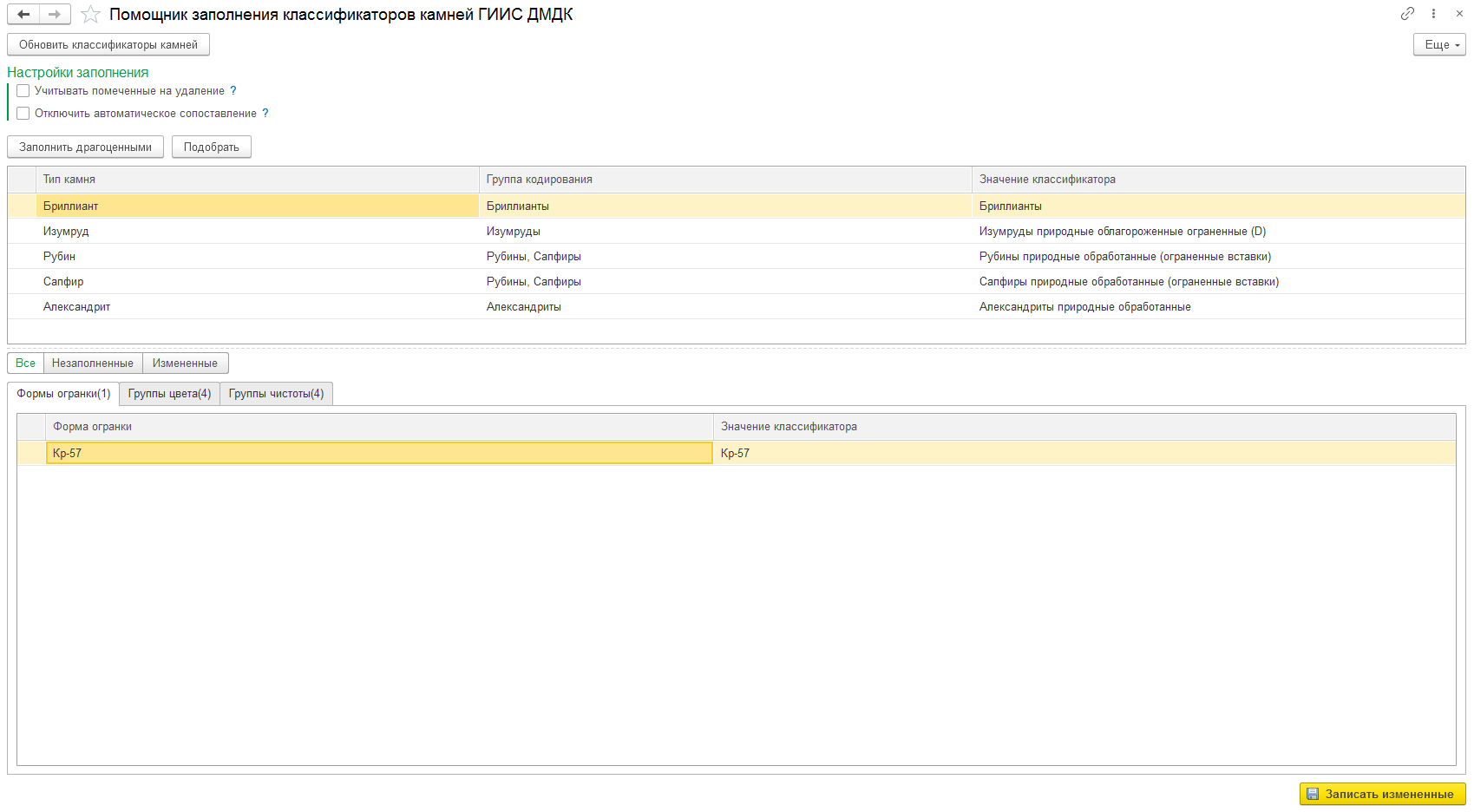The height and width of the screenshot is (812, 1474).
Task: Go forward with the right arrow
Action: point(55,14)
